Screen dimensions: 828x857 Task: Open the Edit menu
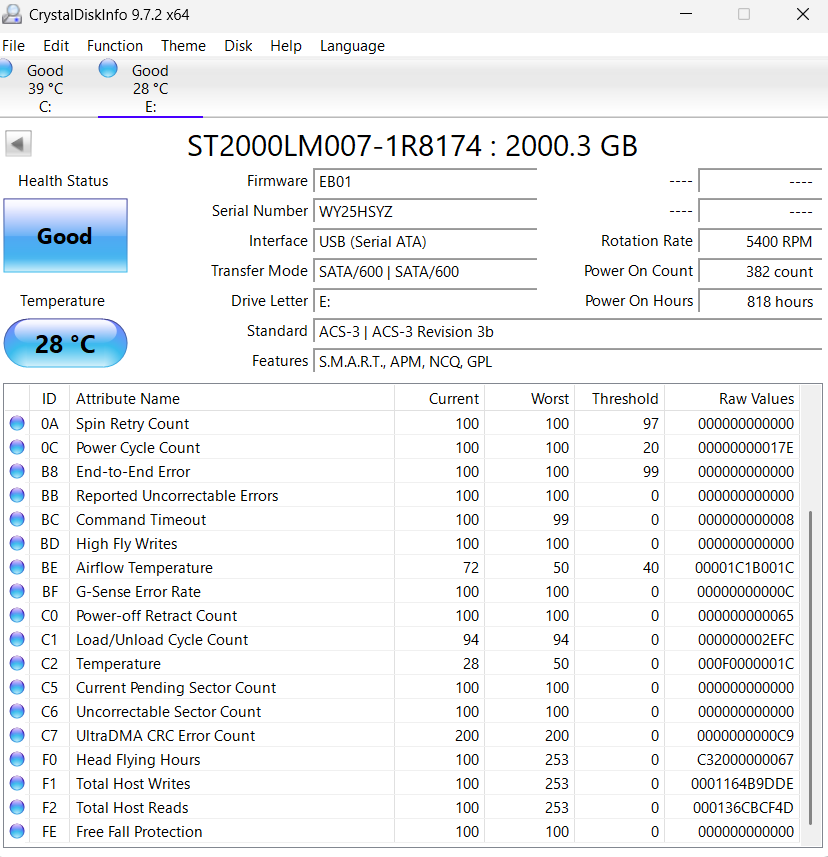[55, 46]
